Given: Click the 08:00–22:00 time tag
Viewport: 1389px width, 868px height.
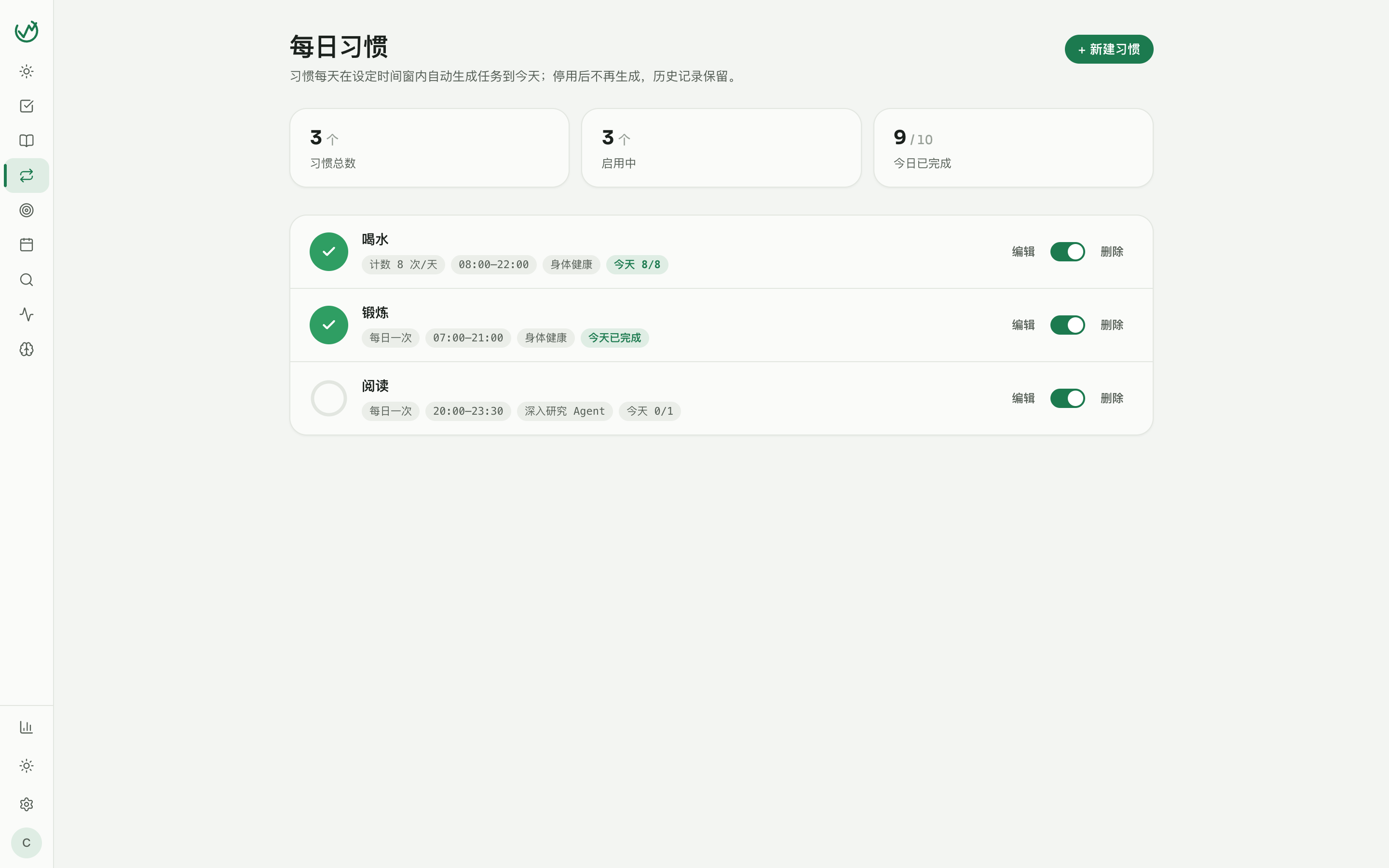Looking at the screenshot, I should coord(493,265).
